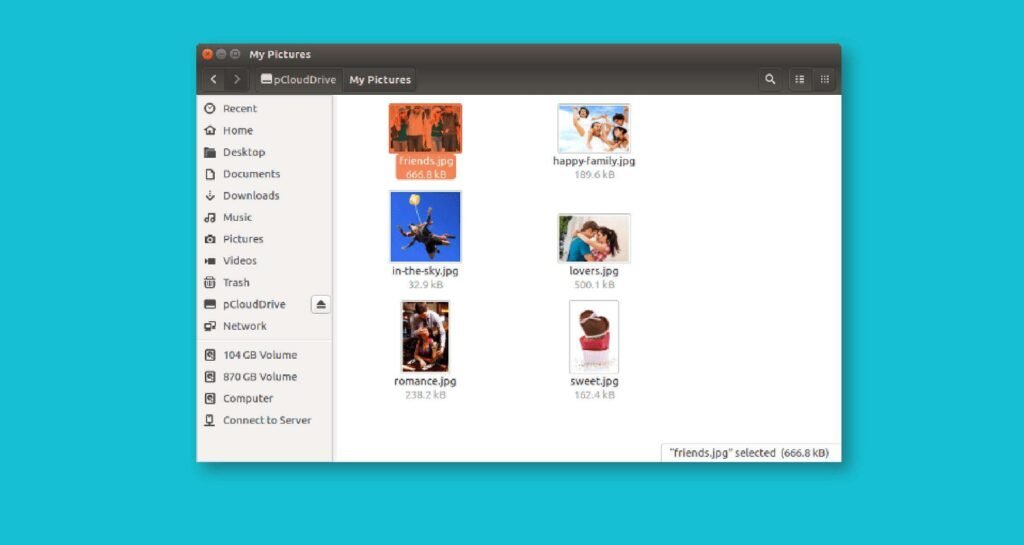Click the sweet.jpg file name
The image size is (1024, 545).
(594, 381)
